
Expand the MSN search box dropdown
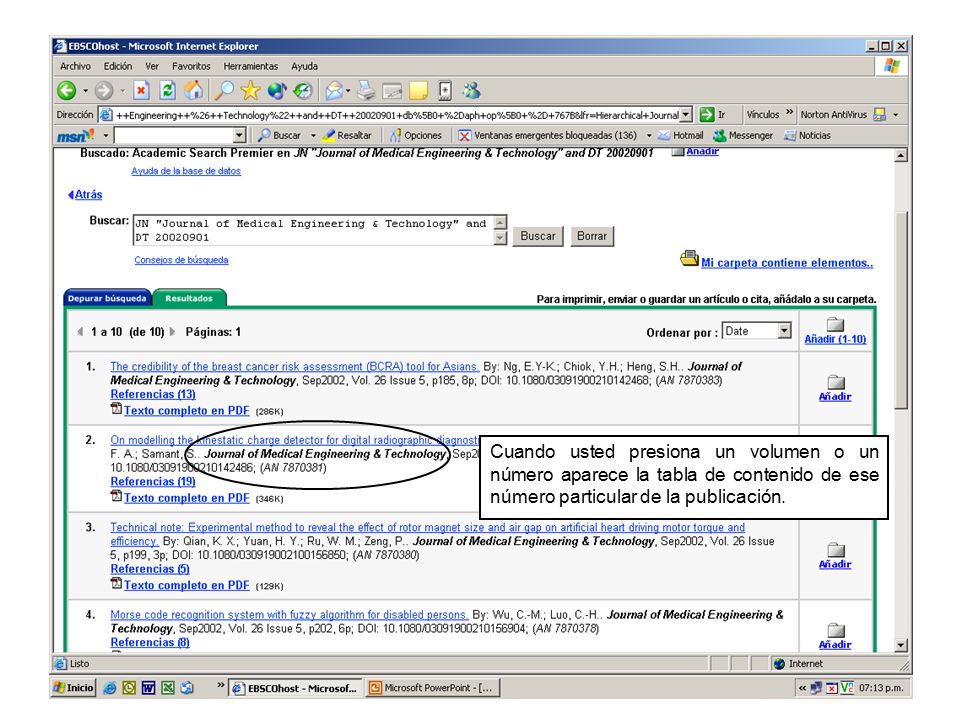pyautogui.click(x=239, y=135)
